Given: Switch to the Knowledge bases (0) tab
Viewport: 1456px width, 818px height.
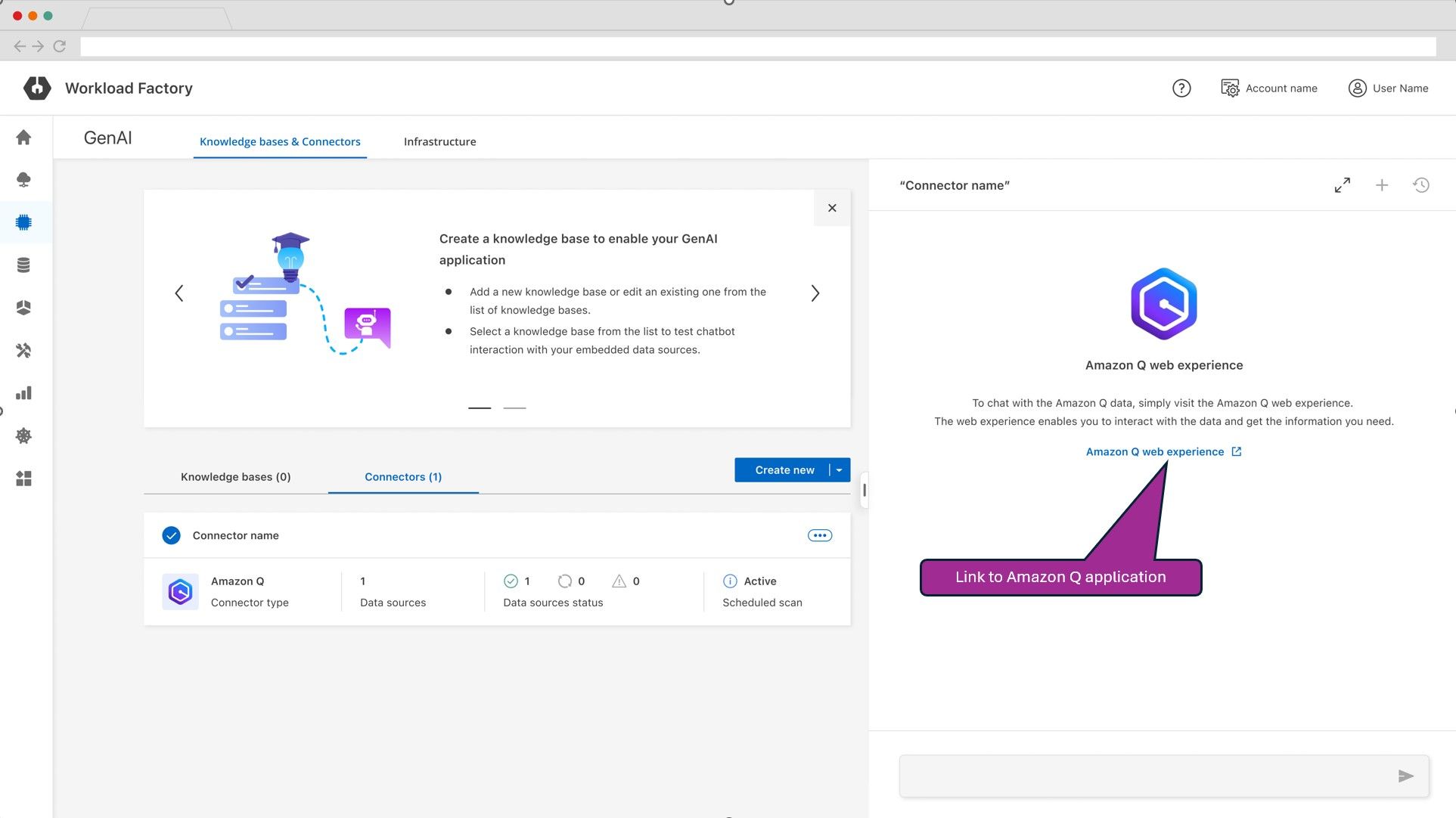Looking at the screenshot, I should pos(235,477).
